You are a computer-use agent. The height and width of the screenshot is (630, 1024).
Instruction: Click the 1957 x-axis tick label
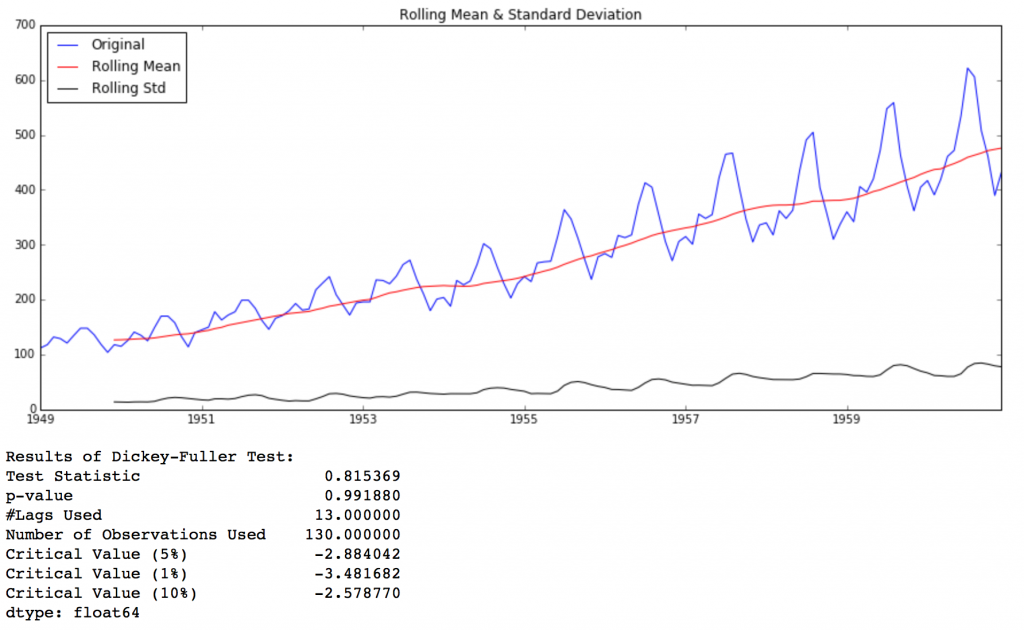coord(686,420)
